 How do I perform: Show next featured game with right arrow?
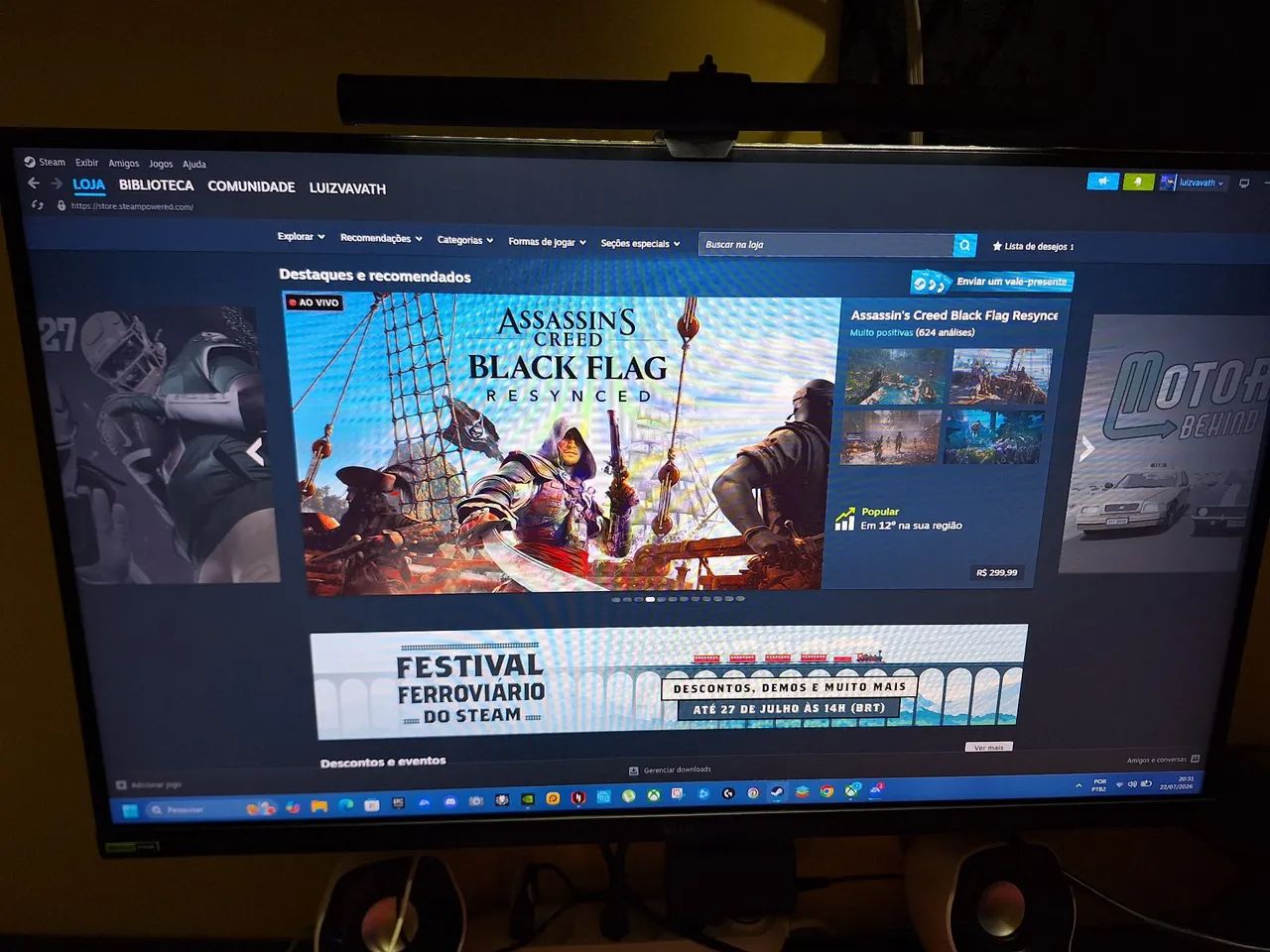pyautogui.click(x=1086, y=449)
